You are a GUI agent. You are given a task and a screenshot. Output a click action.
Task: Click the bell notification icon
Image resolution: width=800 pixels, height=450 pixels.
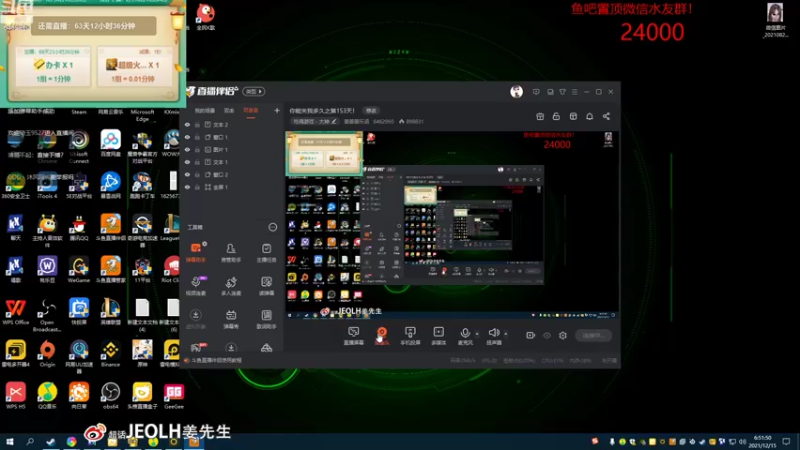(589, 116)
